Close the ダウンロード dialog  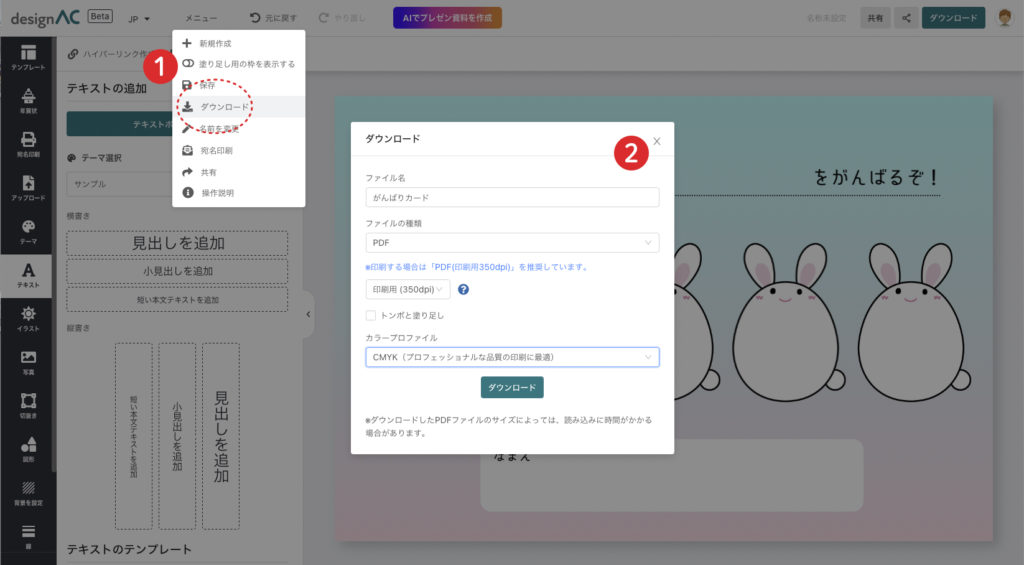[657, 141]
